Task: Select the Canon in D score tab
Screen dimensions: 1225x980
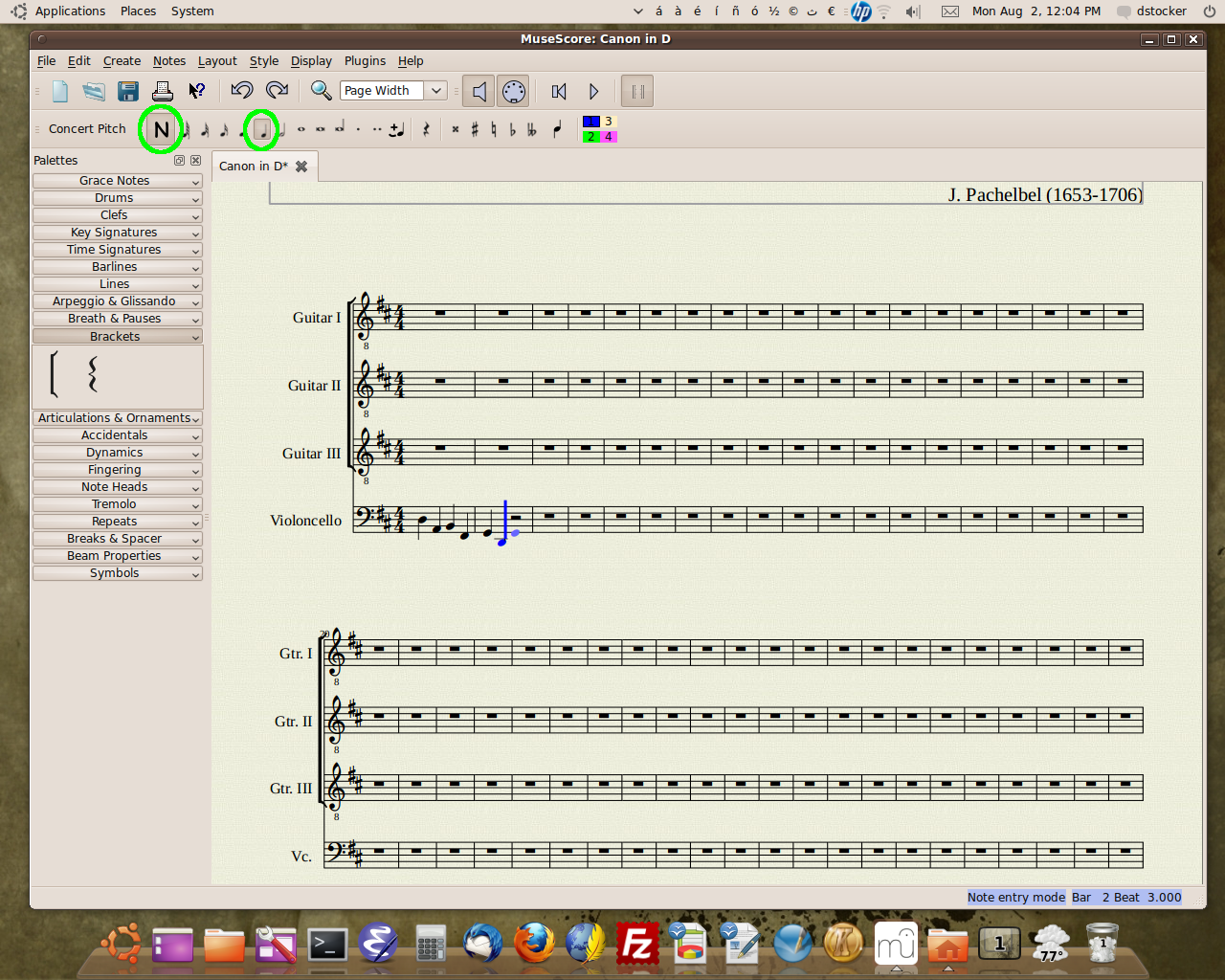Action: (x=255, y=166)
